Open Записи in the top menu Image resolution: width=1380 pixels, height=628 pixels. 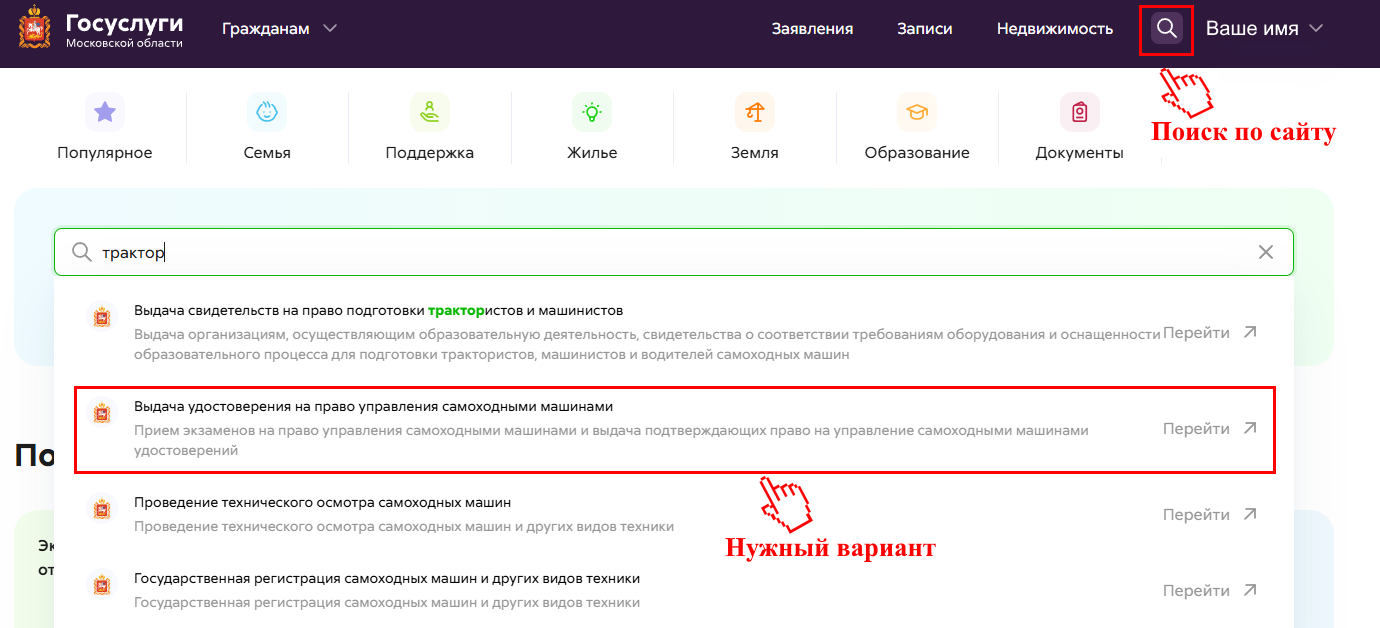924,29
